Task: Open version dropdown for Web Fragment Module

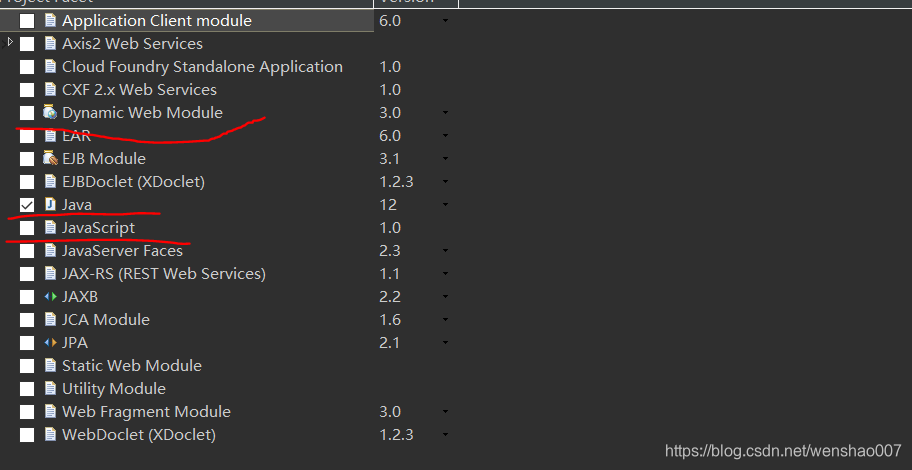Action: coord(445,411)
